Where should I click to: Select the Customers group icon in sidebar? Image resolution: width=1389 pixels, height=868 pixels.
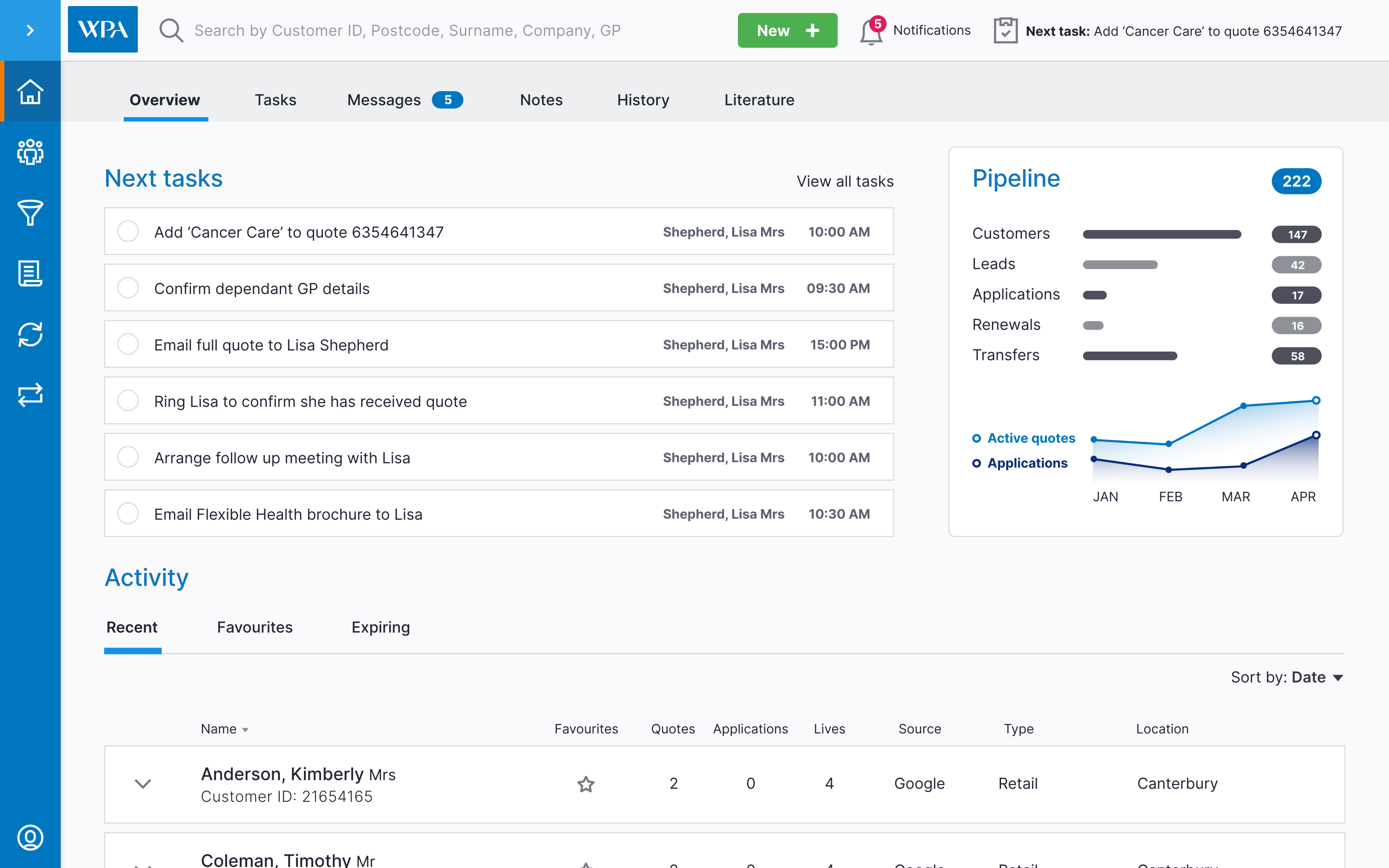click(x=30, y=153)
